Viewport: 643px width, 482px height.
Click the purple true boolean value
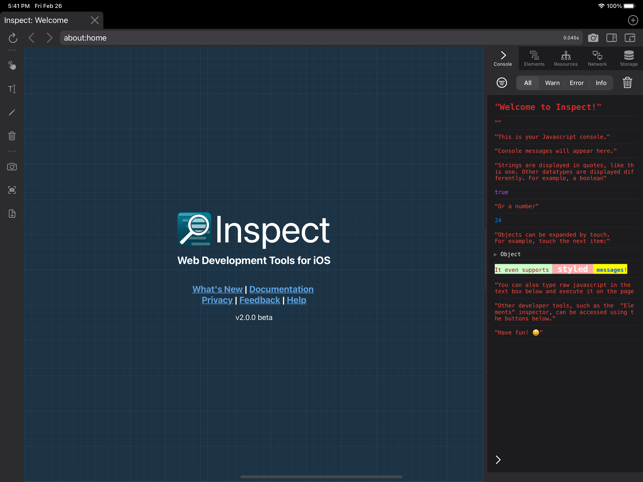coord(502,192)
